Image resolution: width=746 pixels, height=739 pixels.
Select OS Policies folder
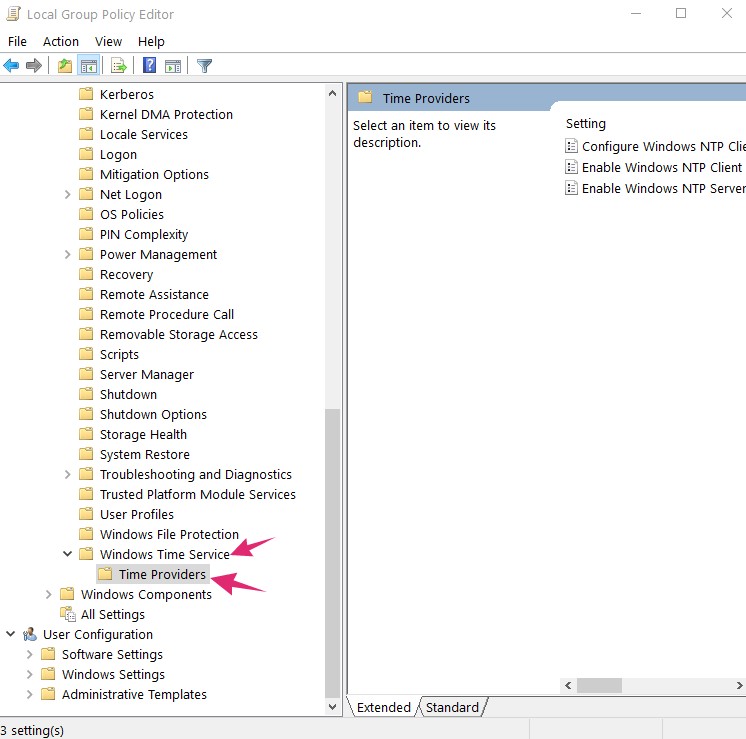132,214
